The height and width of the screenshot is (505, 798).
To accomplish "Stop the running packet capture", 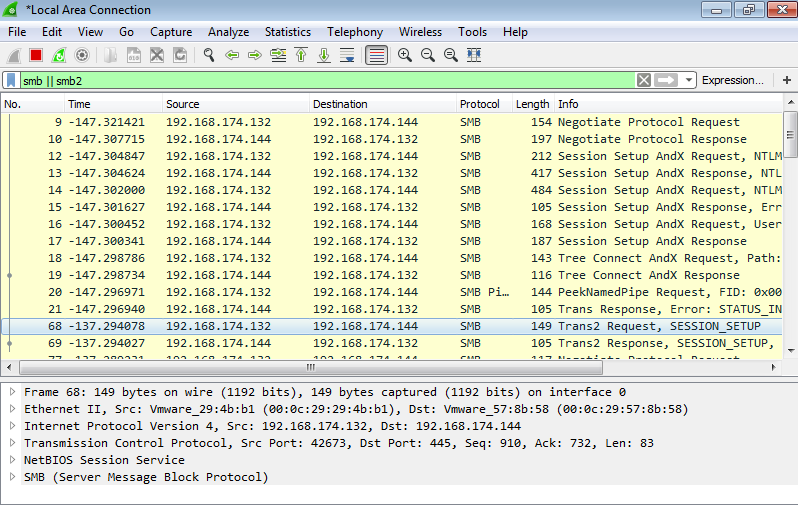I will 36,55.
